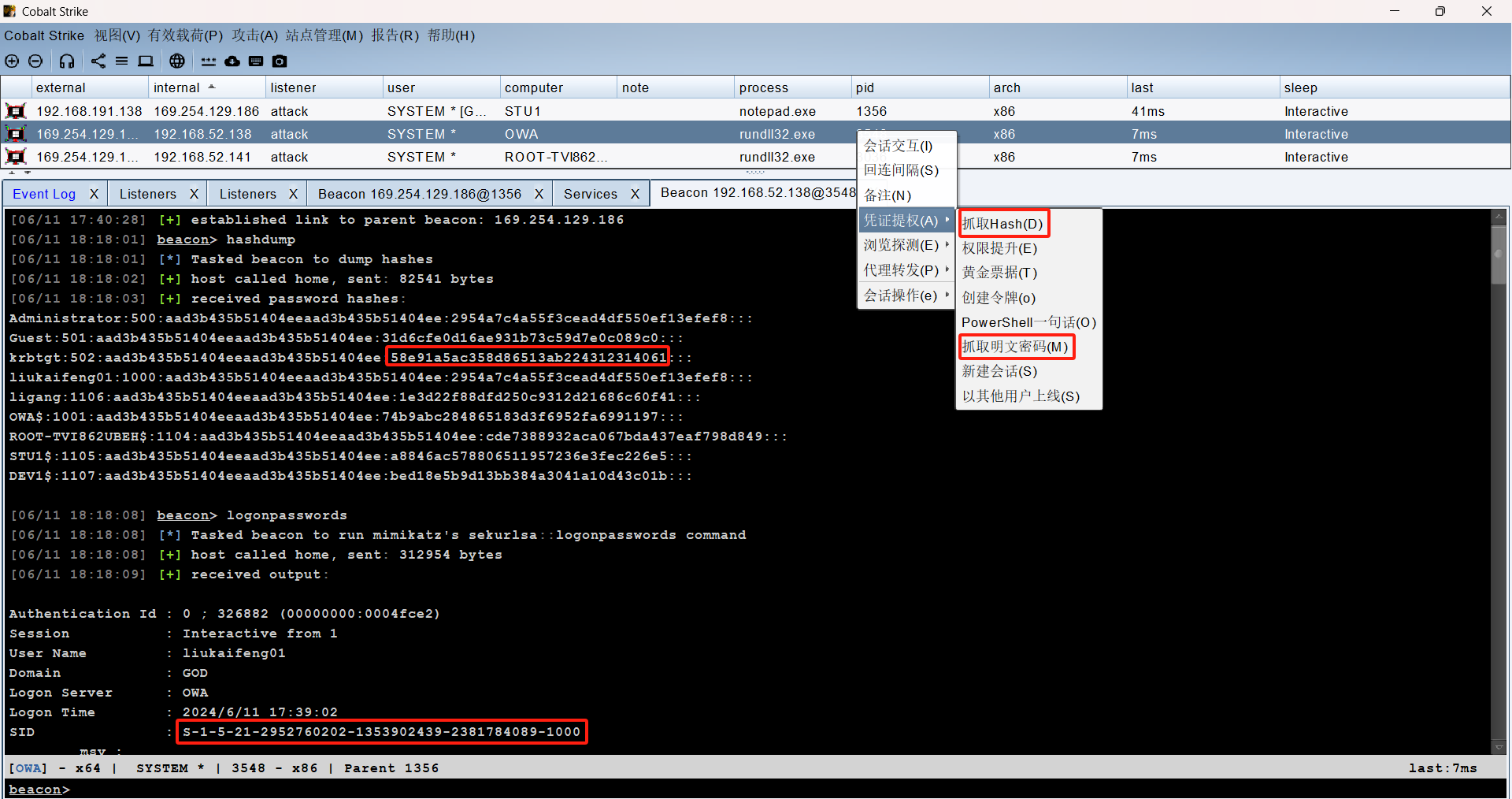Open the 攻击(A) menu
This screenshot has height=799, width=1512.
255,35
